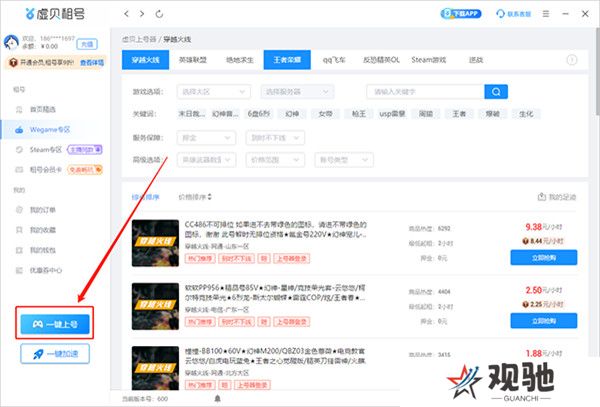The width and height of the screenshot is (600, 407).
Task: Select the 绝地求生 game tab
Action: tap(240, 60)
